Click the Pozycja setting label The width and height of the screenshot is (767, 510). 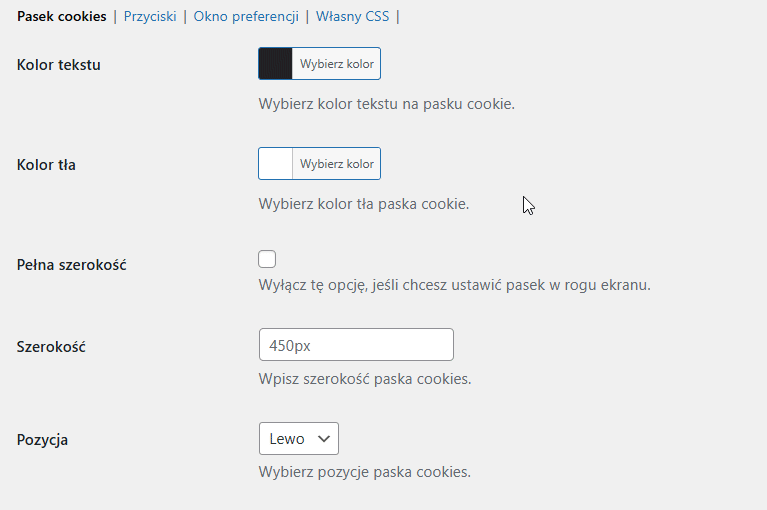(x=43, y=440)
